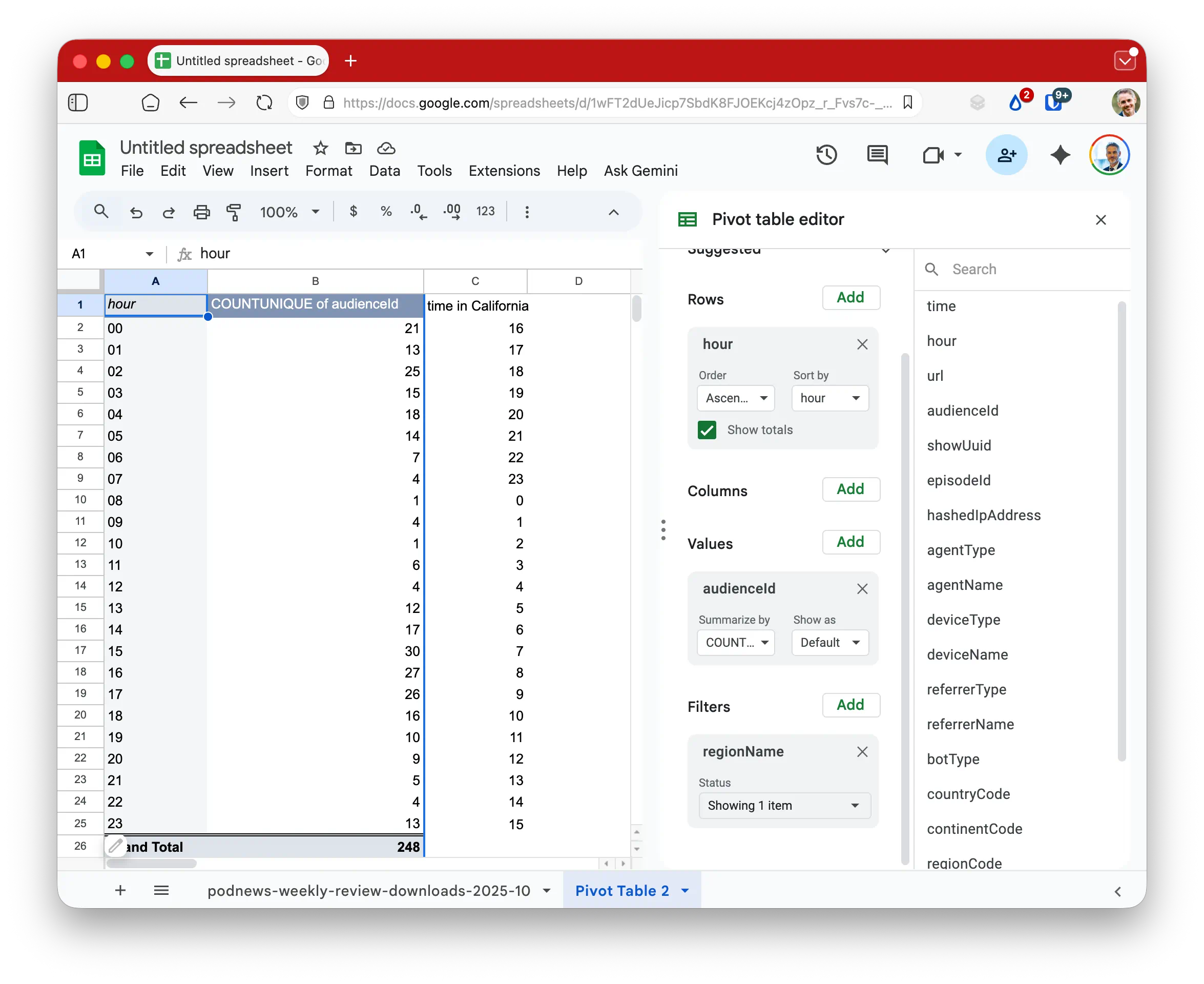Click the undo arrow icon

pos(136,212)
